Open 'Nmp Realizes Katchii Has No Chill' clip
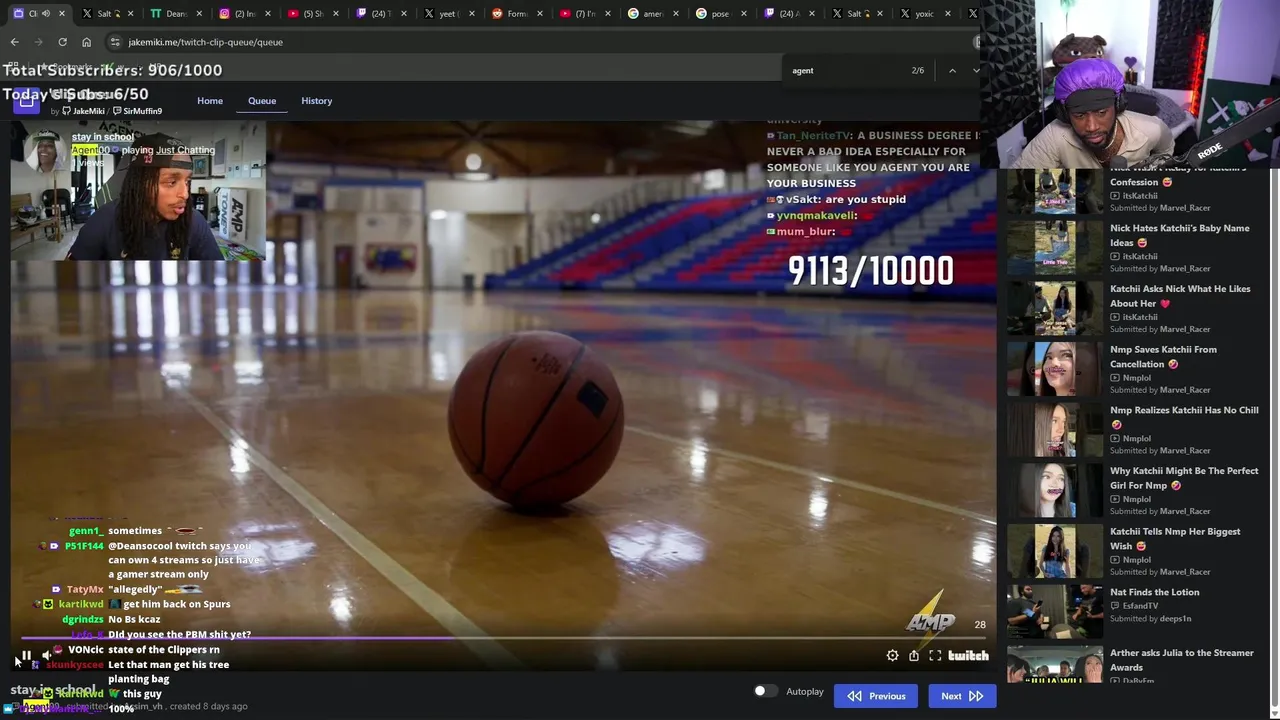This screenshot has height=720, width=1280. pyautogui.click(x=1184, y=417)
